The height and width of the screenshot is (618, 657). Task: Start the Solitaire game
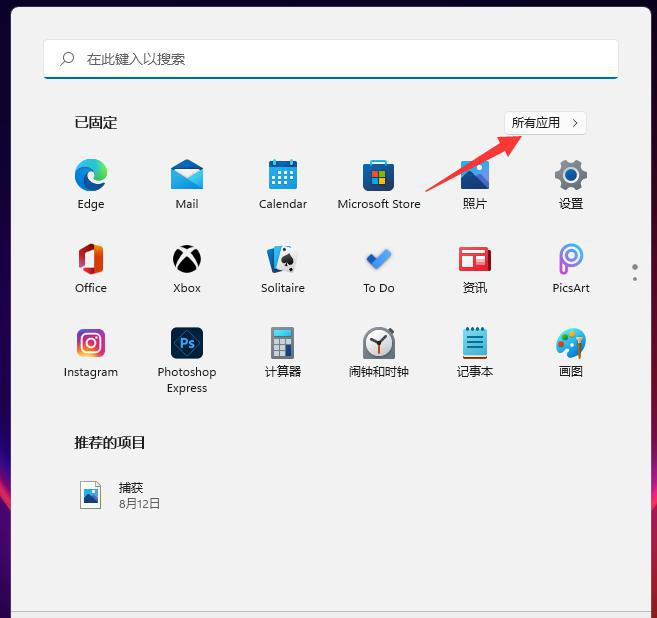(283, 260)
